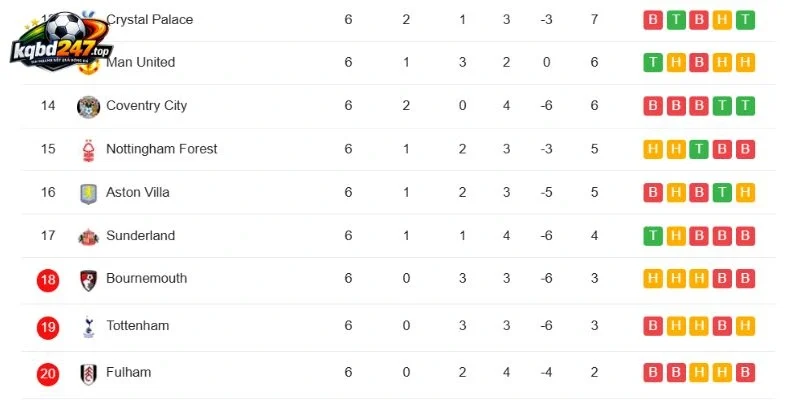The height and width of the screenshot is (400, 800).
Task: Open the Crystal Palace team link
Action: click(149, 20)
